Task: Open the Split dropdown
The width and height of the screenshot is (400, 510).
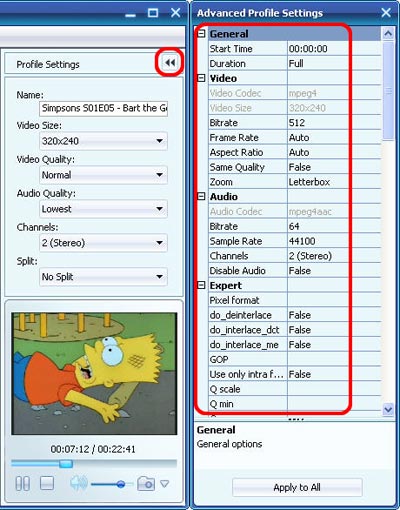Action: 103,277
